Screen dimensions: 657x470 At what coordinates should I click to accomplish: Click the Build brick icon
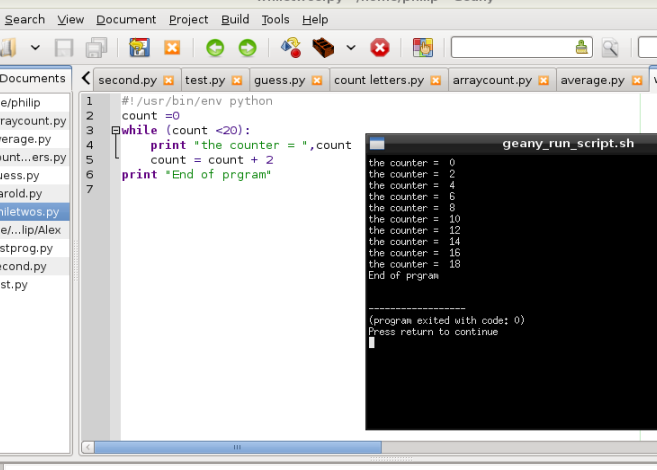pos(323,47)
